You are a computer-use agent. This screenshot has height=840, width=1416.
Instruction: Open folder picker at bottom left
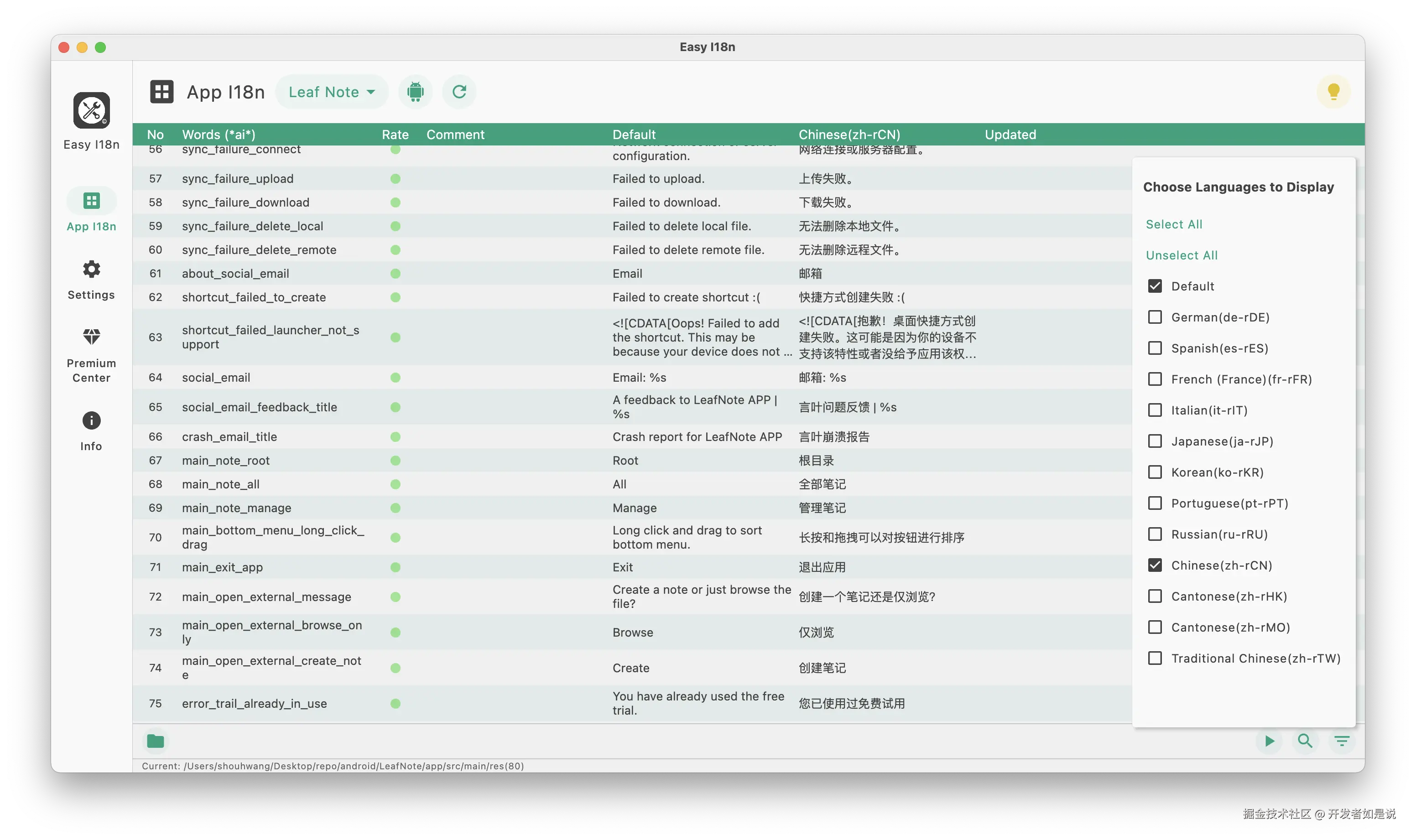(x=155, y=741)
